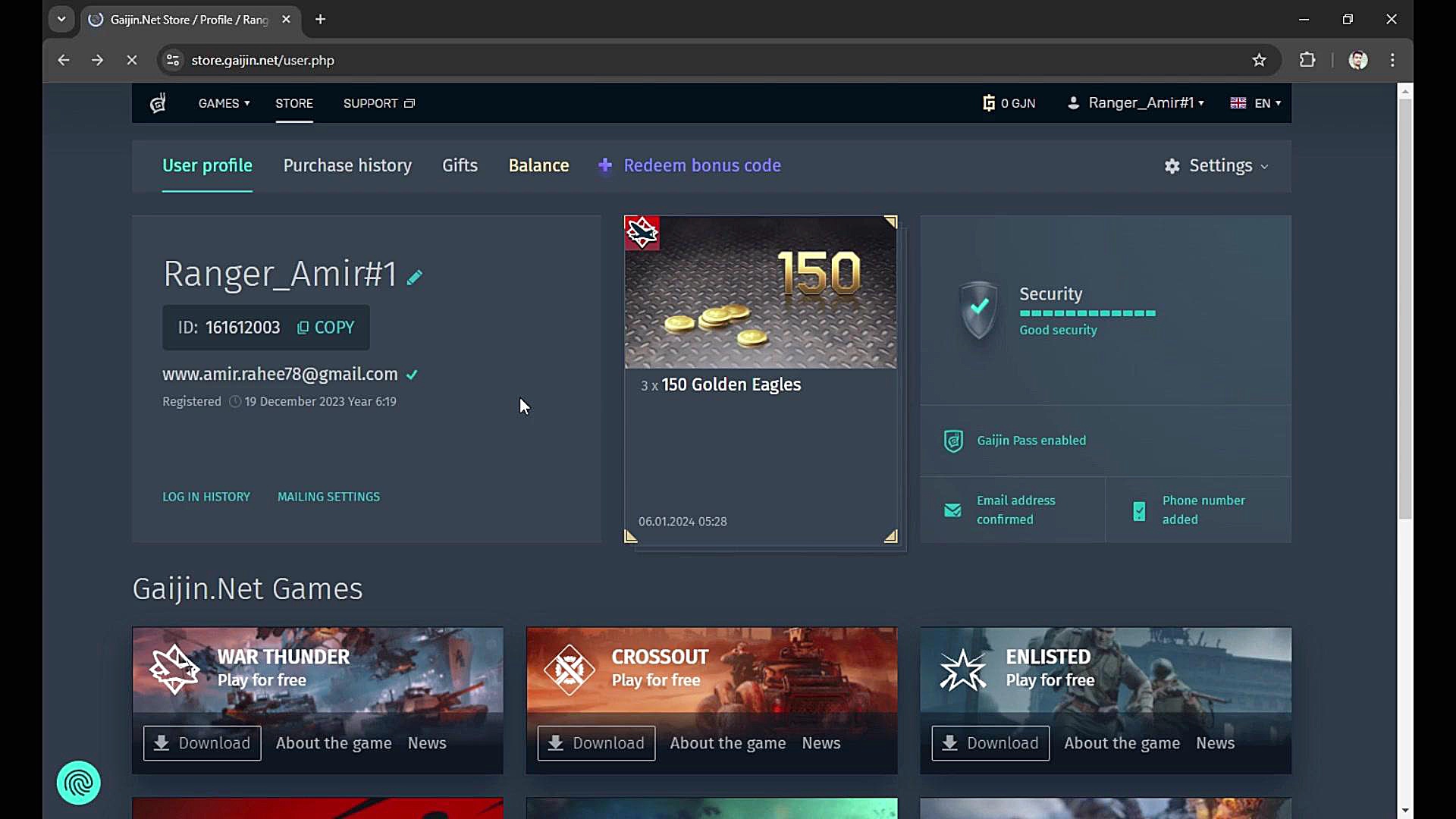Viewport: 1456px width, 819px height.
Task: Click the security strength progress bar
Action: tap(1087, 313)
